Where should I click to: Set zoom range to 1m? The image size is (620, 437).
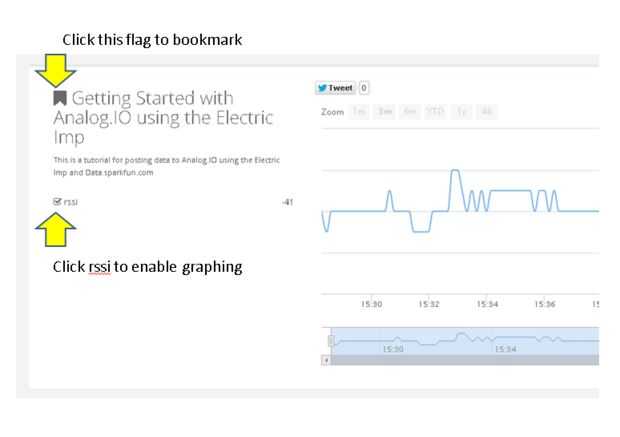click(x=359, y=112)
